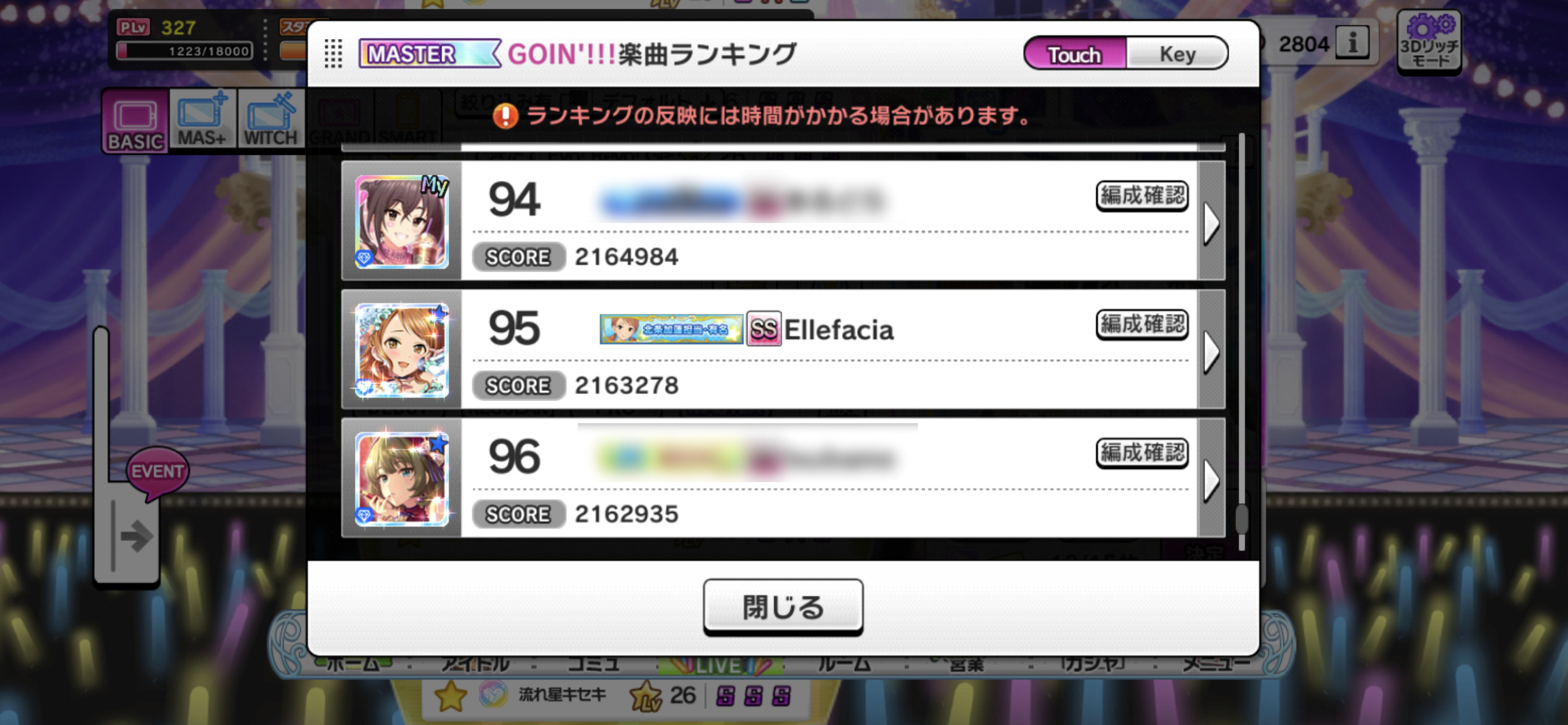
Task: Click the MASTER difficulty badge
Action: pos(430,54)
